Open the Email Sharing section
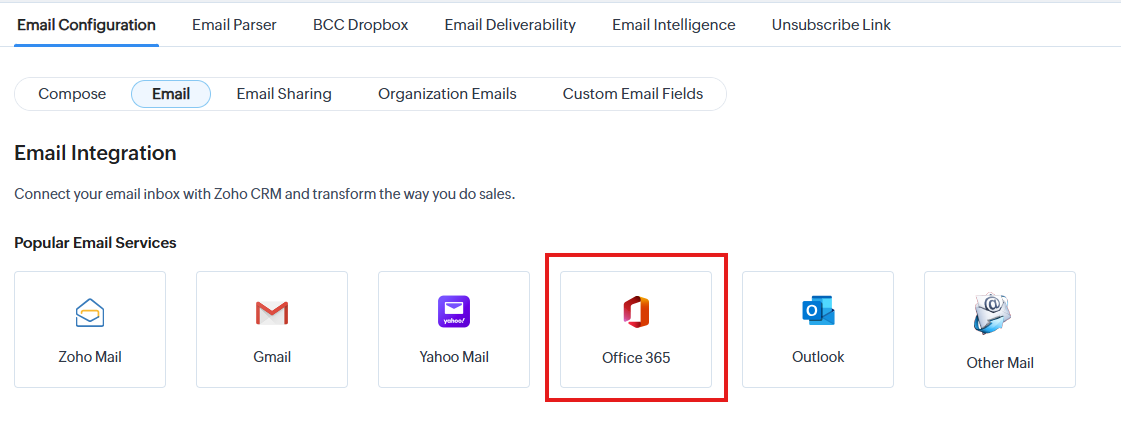Image resolution: width=1121 pixels, height=442 pixels. pos(284,94)
